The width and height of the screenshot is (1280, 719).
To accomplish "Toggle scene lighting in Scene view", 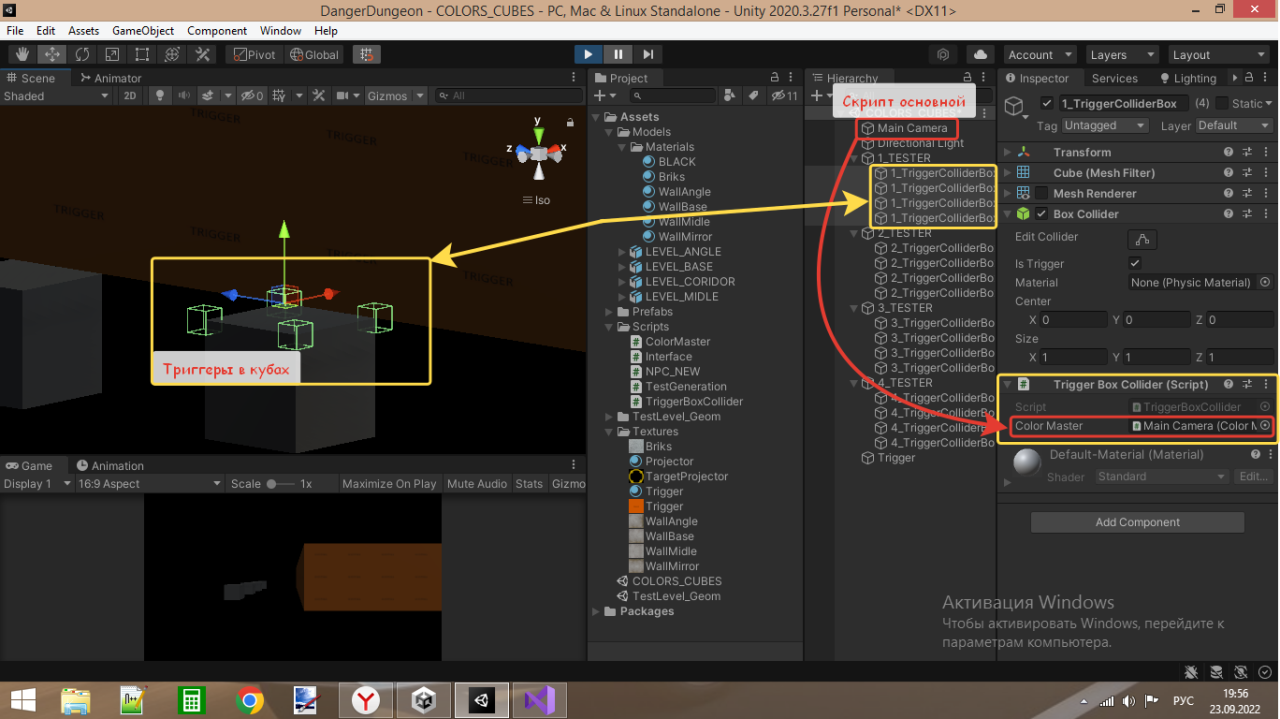I will tap(158, 96).
